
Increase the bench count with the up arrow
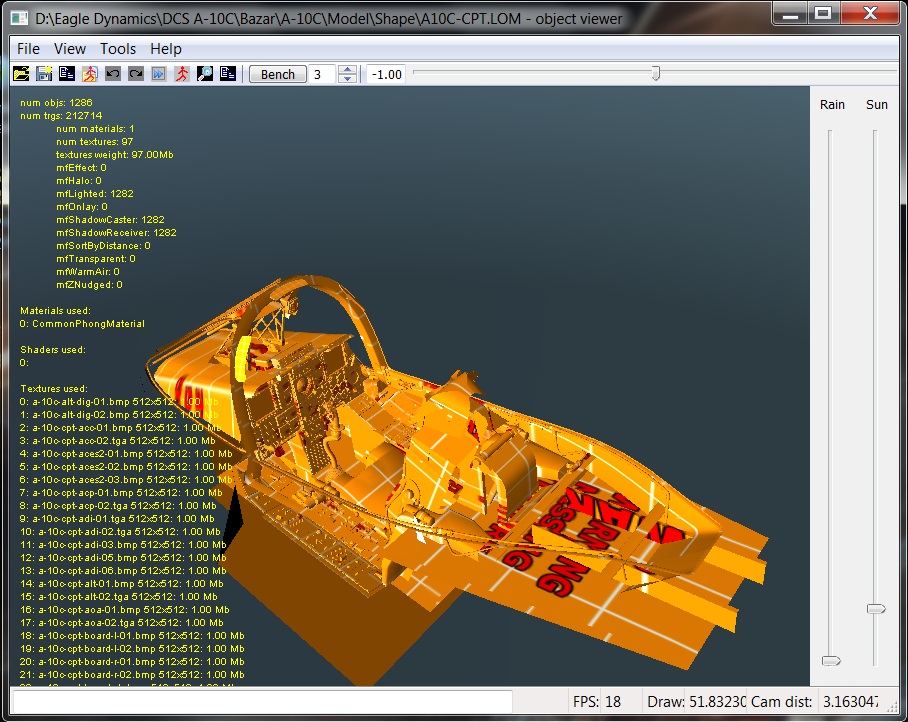point(347,69)
